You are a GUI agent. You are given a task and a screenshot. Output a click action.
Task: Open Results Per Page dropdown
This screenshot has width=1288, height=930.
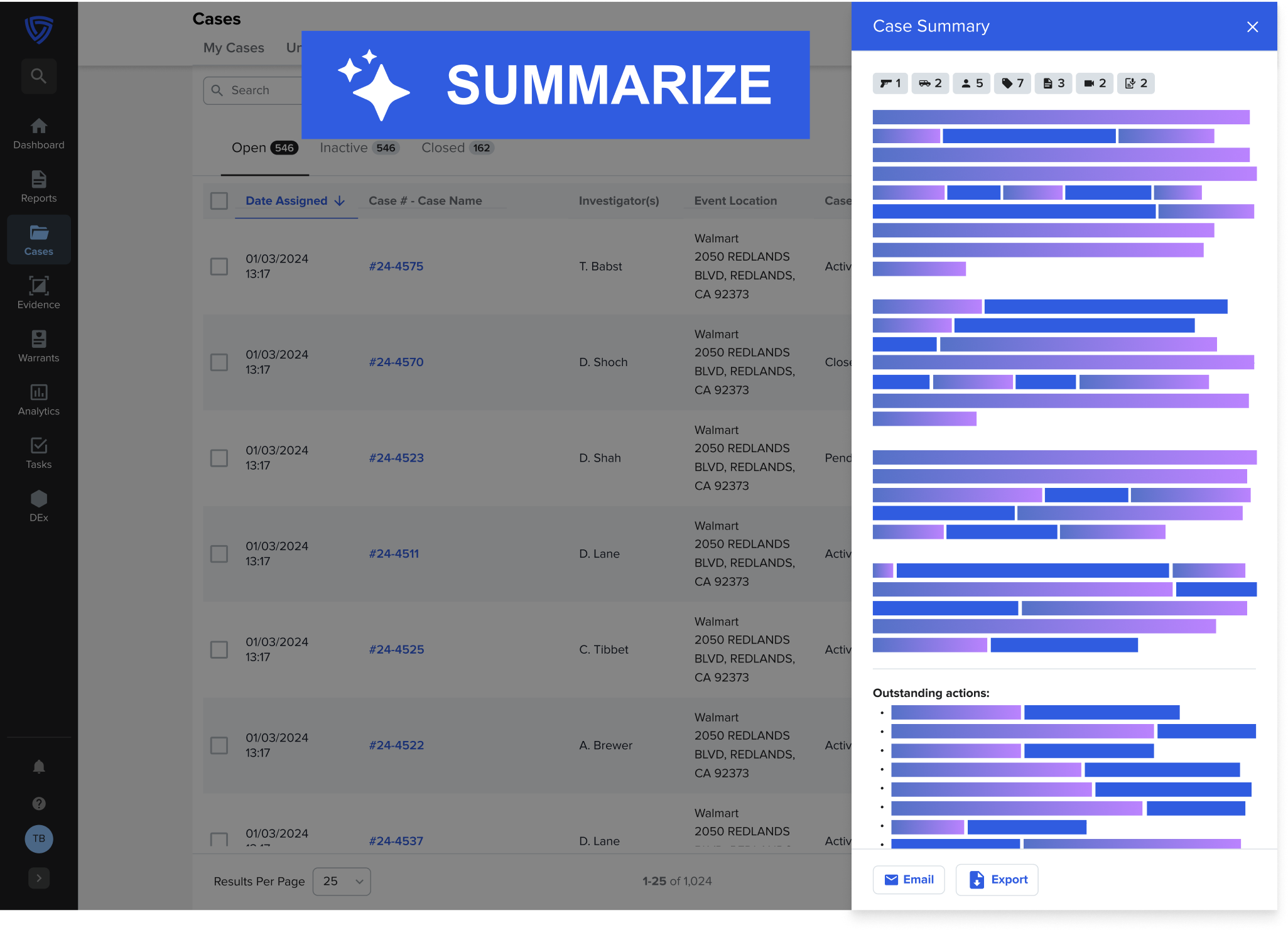(x=342, y=881)
